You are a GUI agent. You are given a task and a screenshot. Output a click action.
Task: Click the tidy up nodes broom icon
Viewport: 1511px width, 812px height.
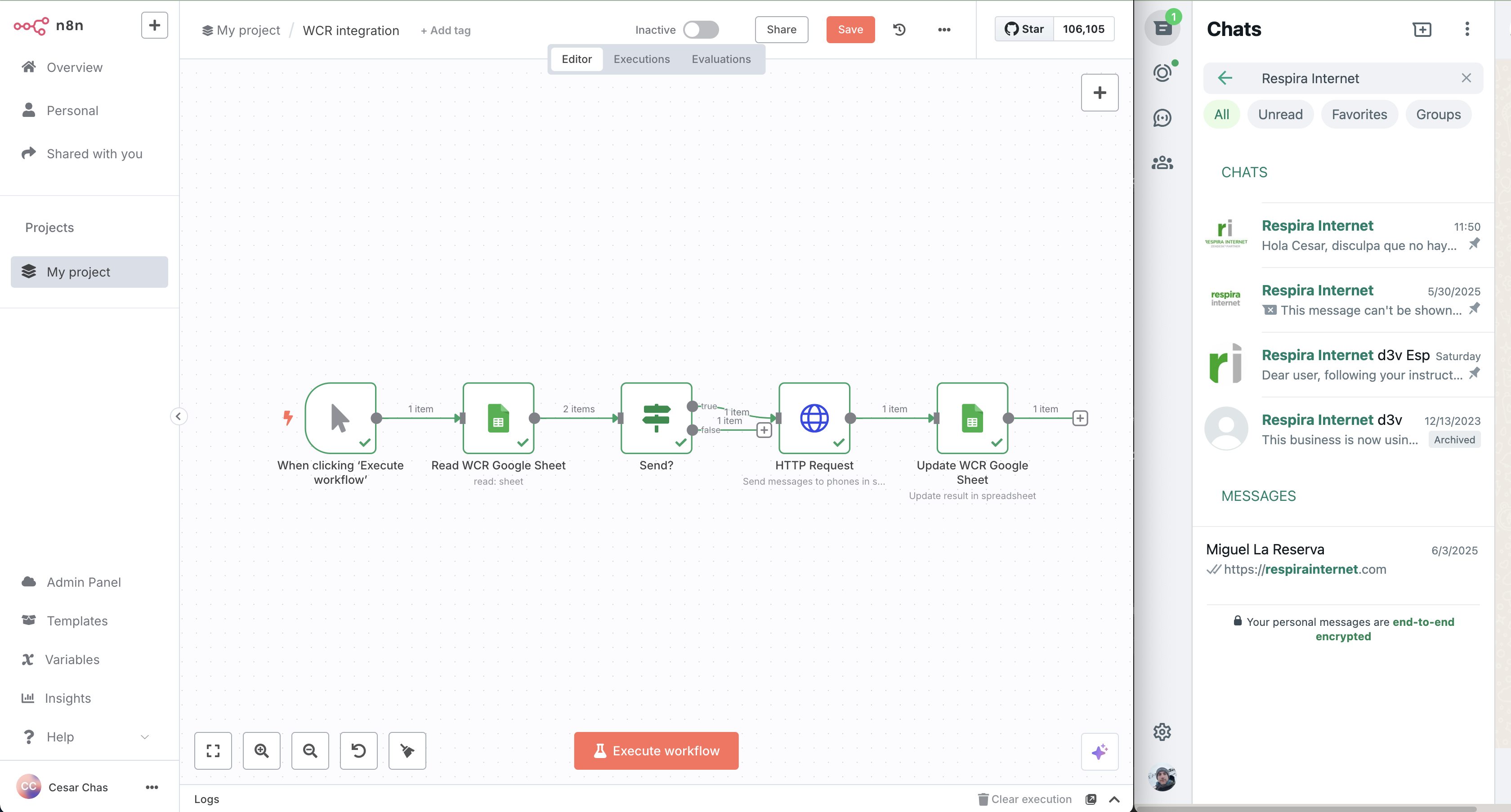tap(407, 750)
